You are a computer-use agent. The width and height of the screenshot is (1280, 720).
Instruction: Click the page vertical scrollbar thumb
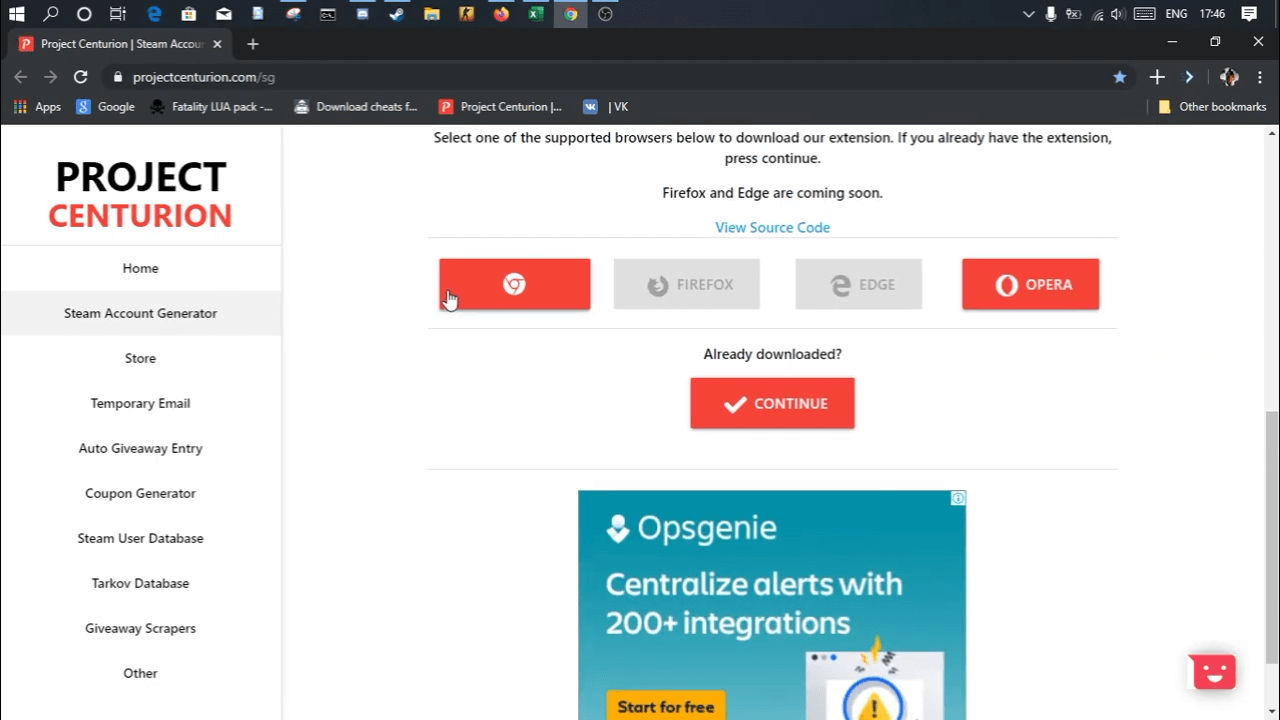(x=1271, y=536)
